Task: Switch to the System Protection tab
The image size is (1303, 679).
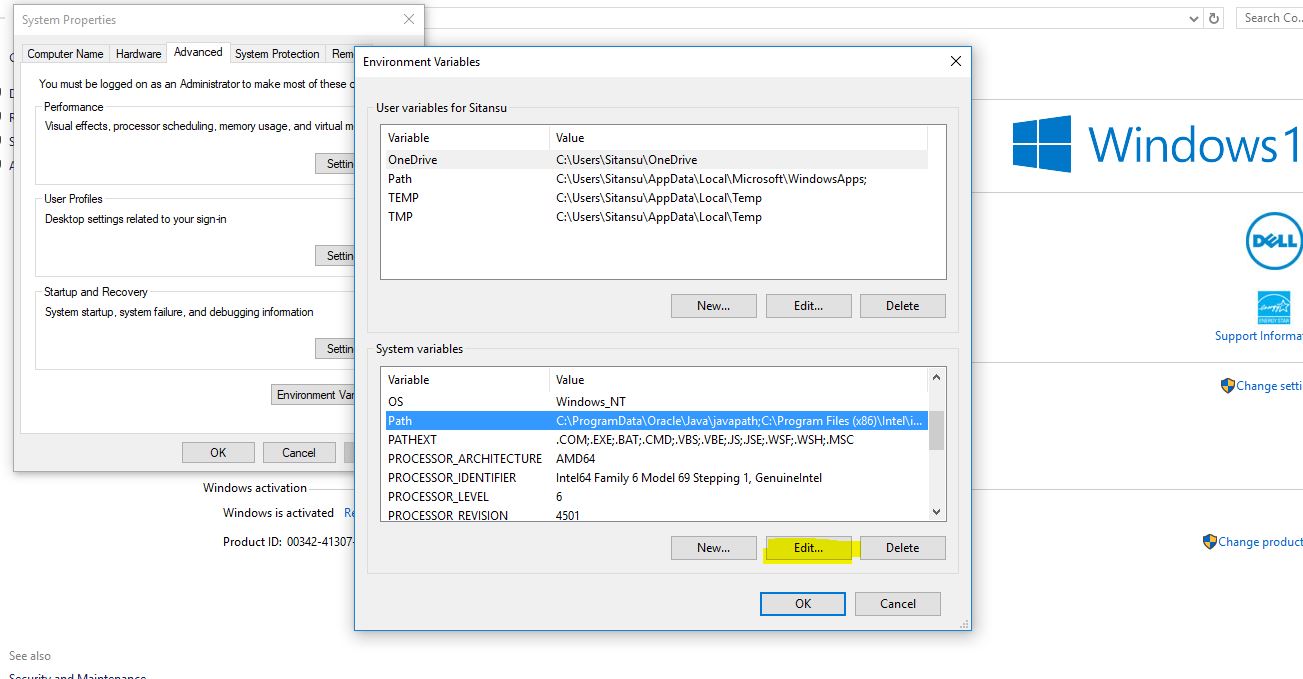Action: (277, 53)
